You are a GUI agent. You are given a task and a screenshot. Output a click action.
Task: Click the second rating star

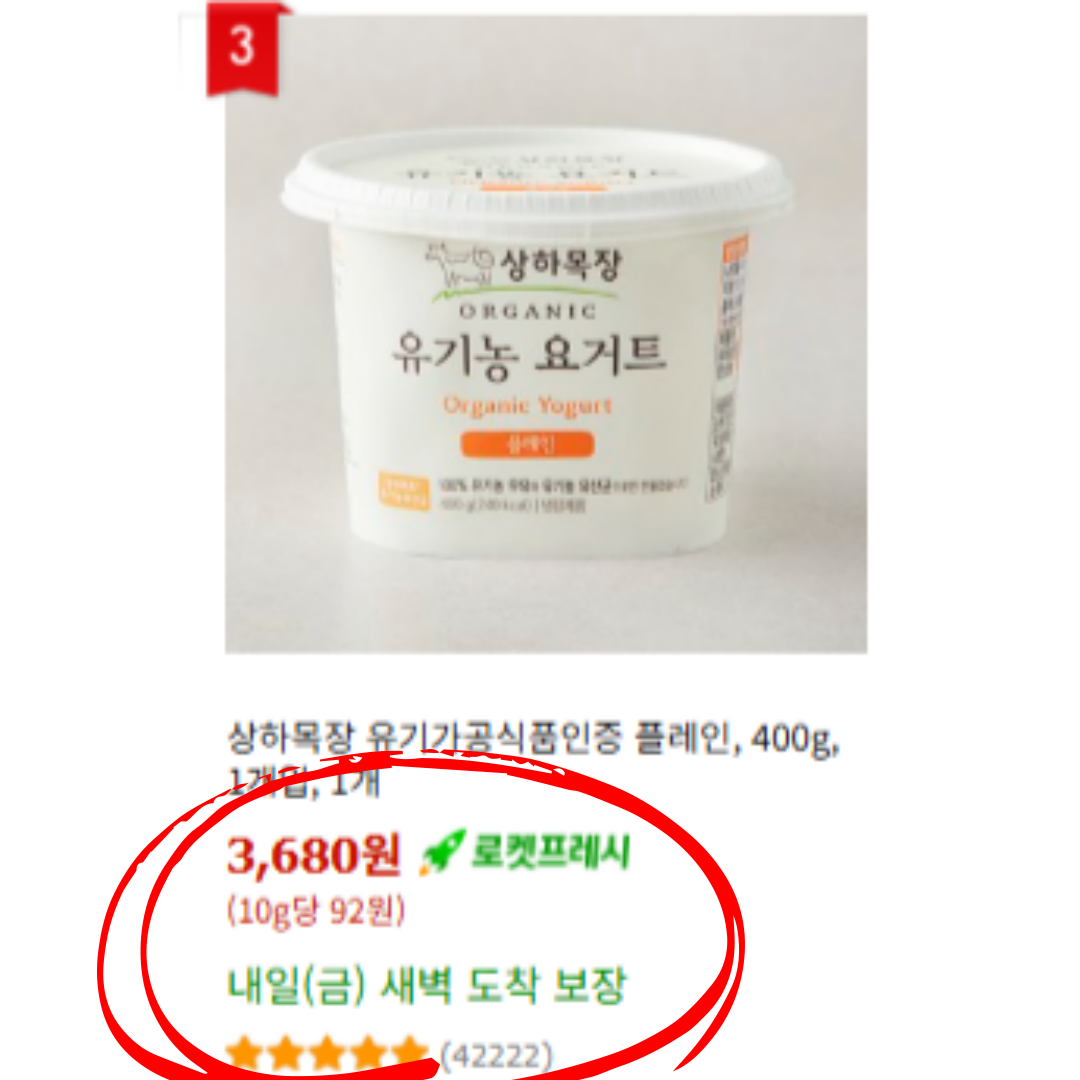(x=285, y=1053)
